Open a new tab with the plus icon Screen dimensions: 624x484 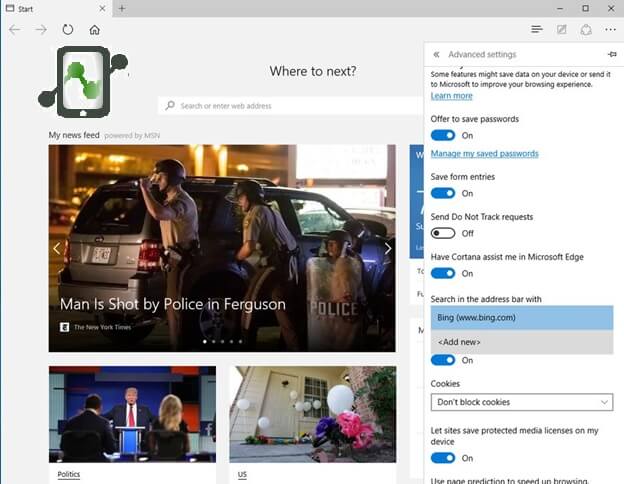coord(122,8)
